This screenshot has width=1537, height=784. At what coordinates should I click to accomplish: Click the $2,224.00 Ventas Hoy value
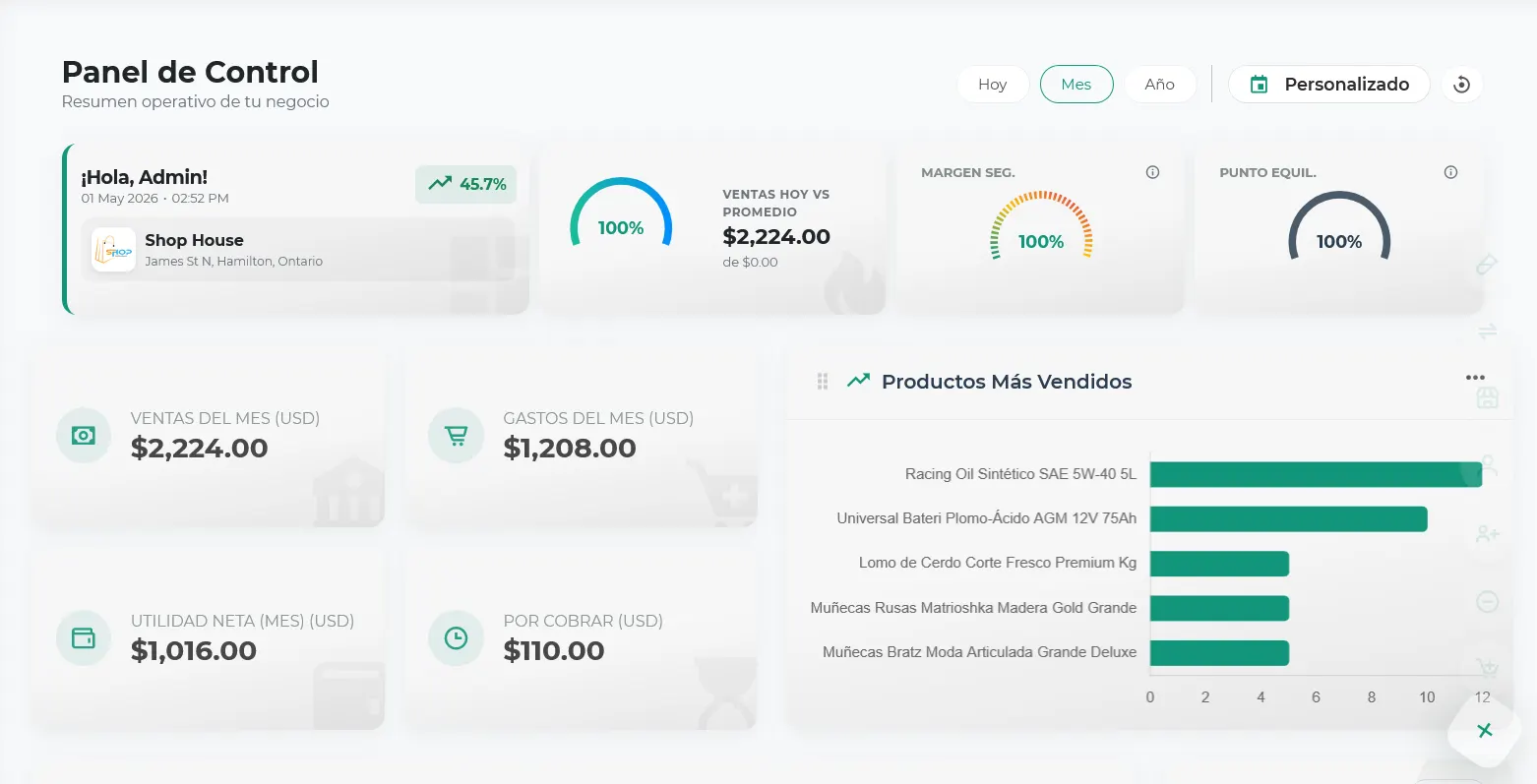[x=776, y=236]
